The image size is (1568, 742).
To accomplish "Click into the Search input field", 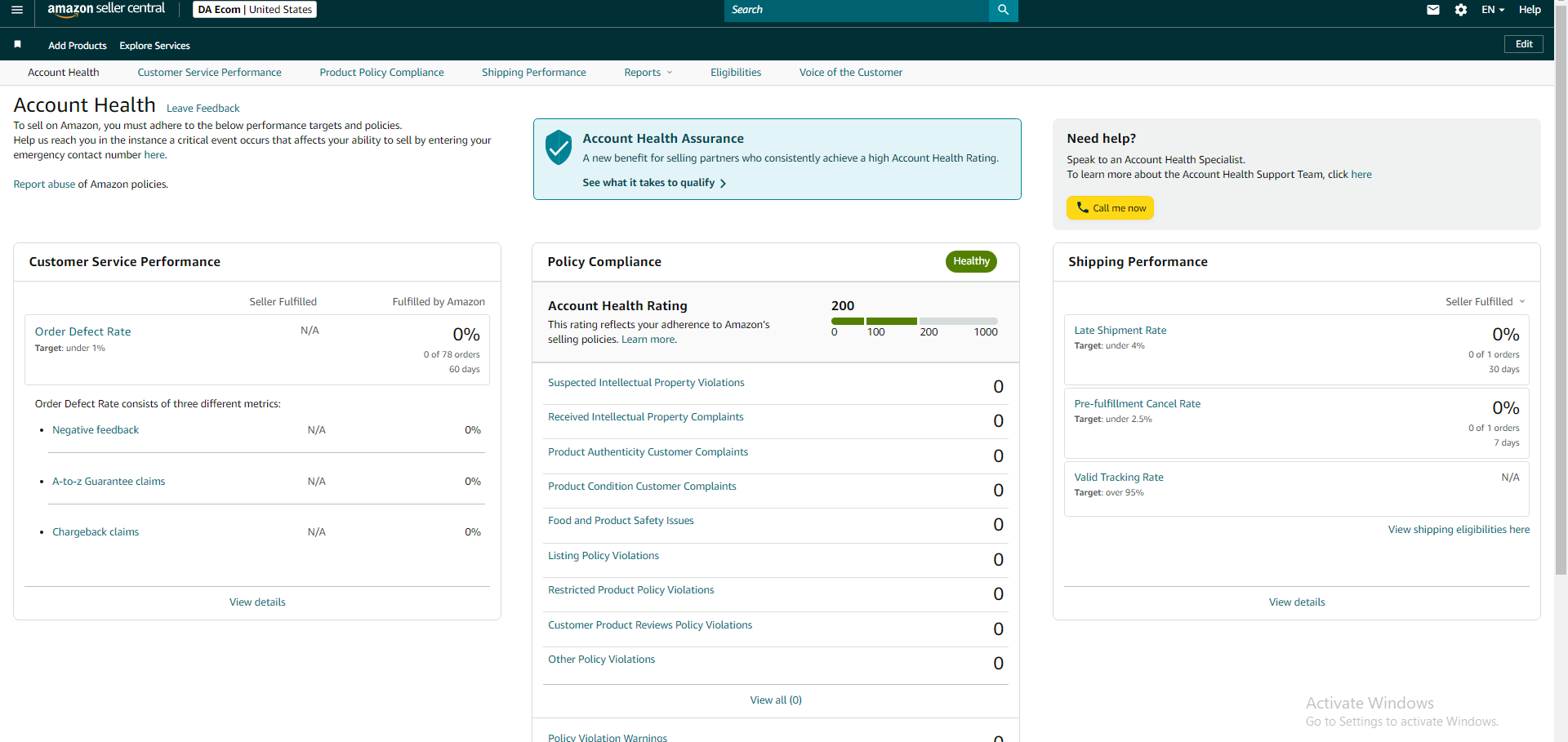I will [856, 10].
